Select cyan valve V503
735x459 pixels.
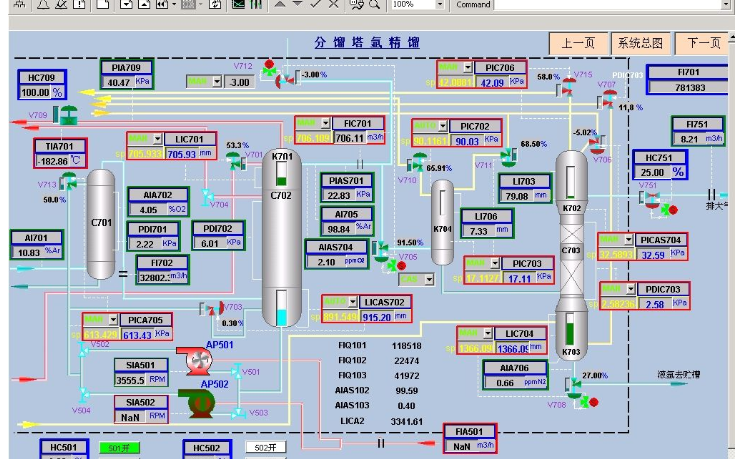pyautogui.click(x=239, y=413)
